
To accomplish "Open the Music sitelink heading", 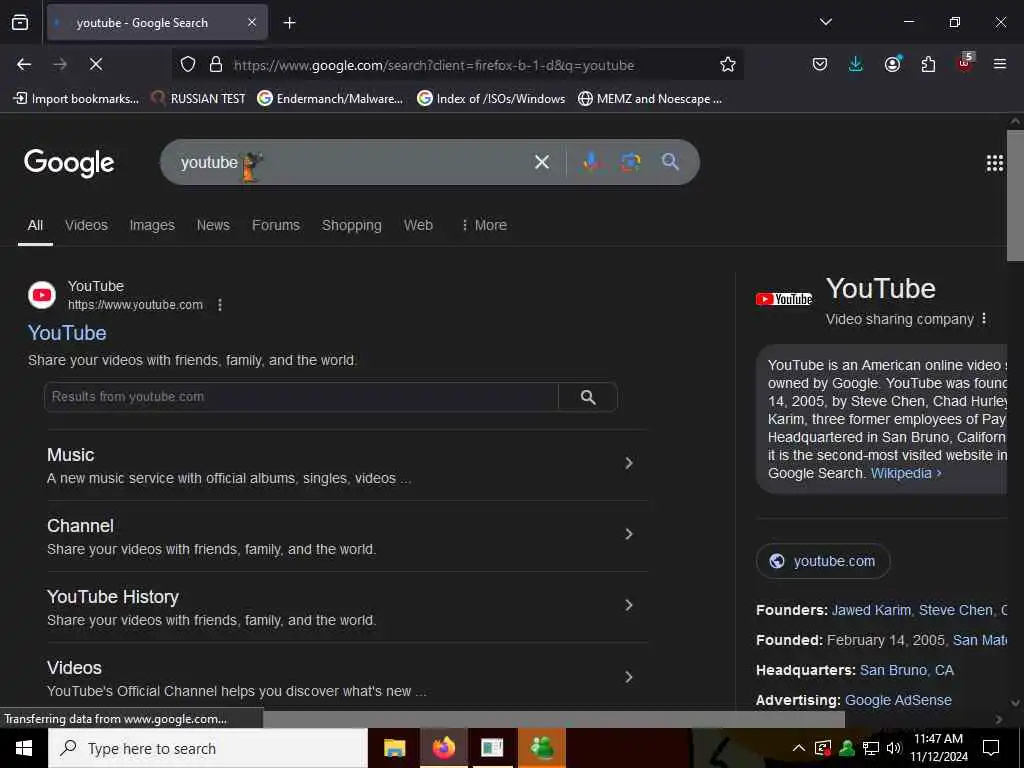I will [71, 455].
